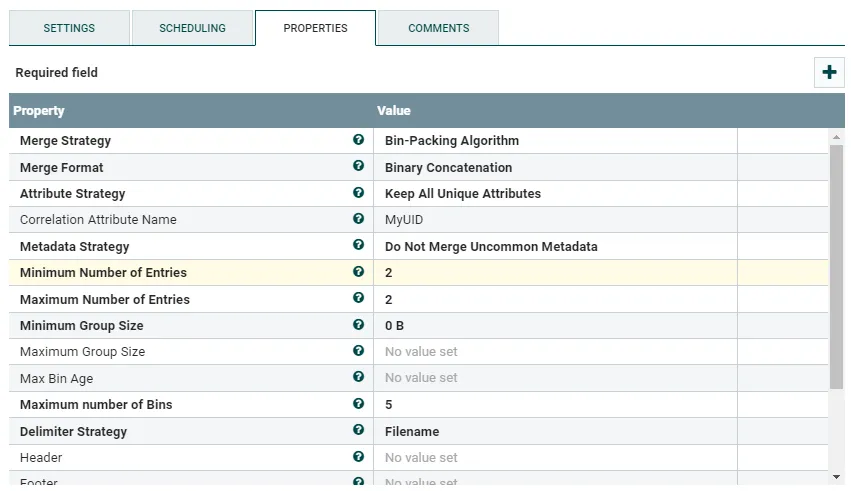
Task: Switch to the Settings tab
Action: click(69, 28)
